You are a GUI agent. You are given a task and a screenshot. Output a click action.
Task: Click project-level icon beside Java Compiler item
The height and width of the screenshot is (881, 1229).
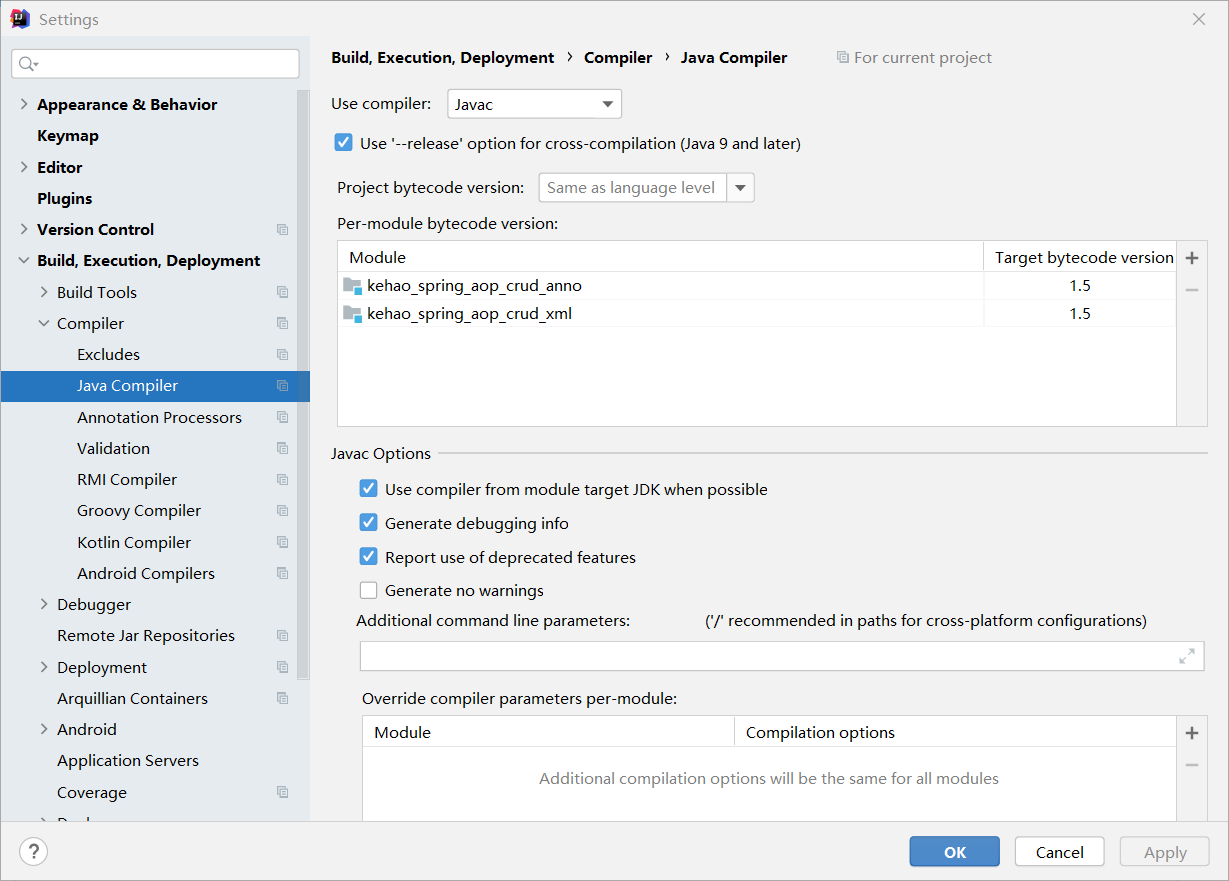point(283,386)
